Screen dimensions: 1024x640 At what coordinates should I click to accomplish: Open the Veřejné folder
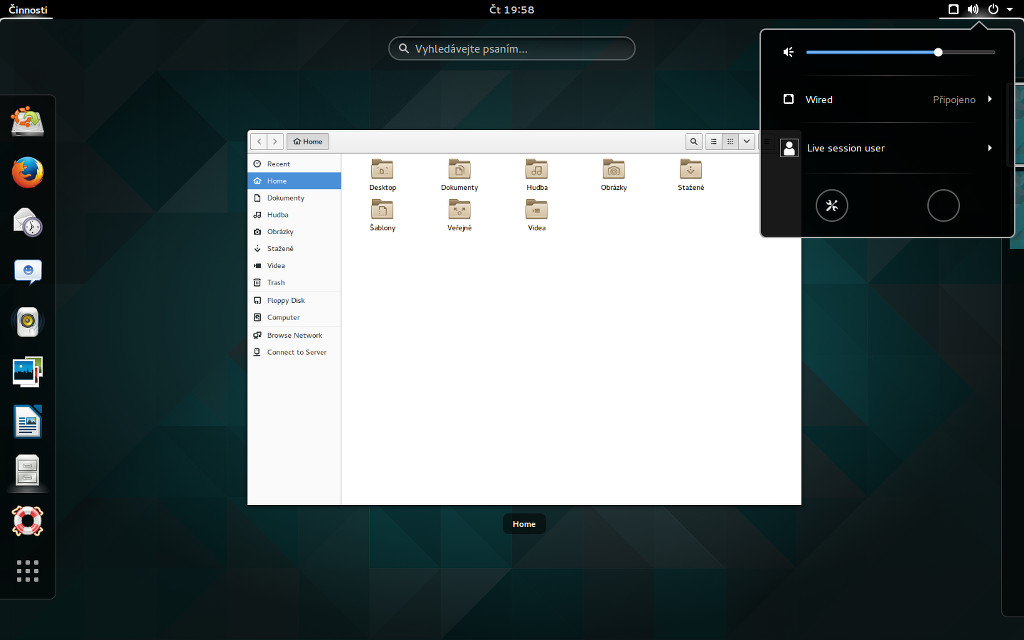tap(459, 215)
